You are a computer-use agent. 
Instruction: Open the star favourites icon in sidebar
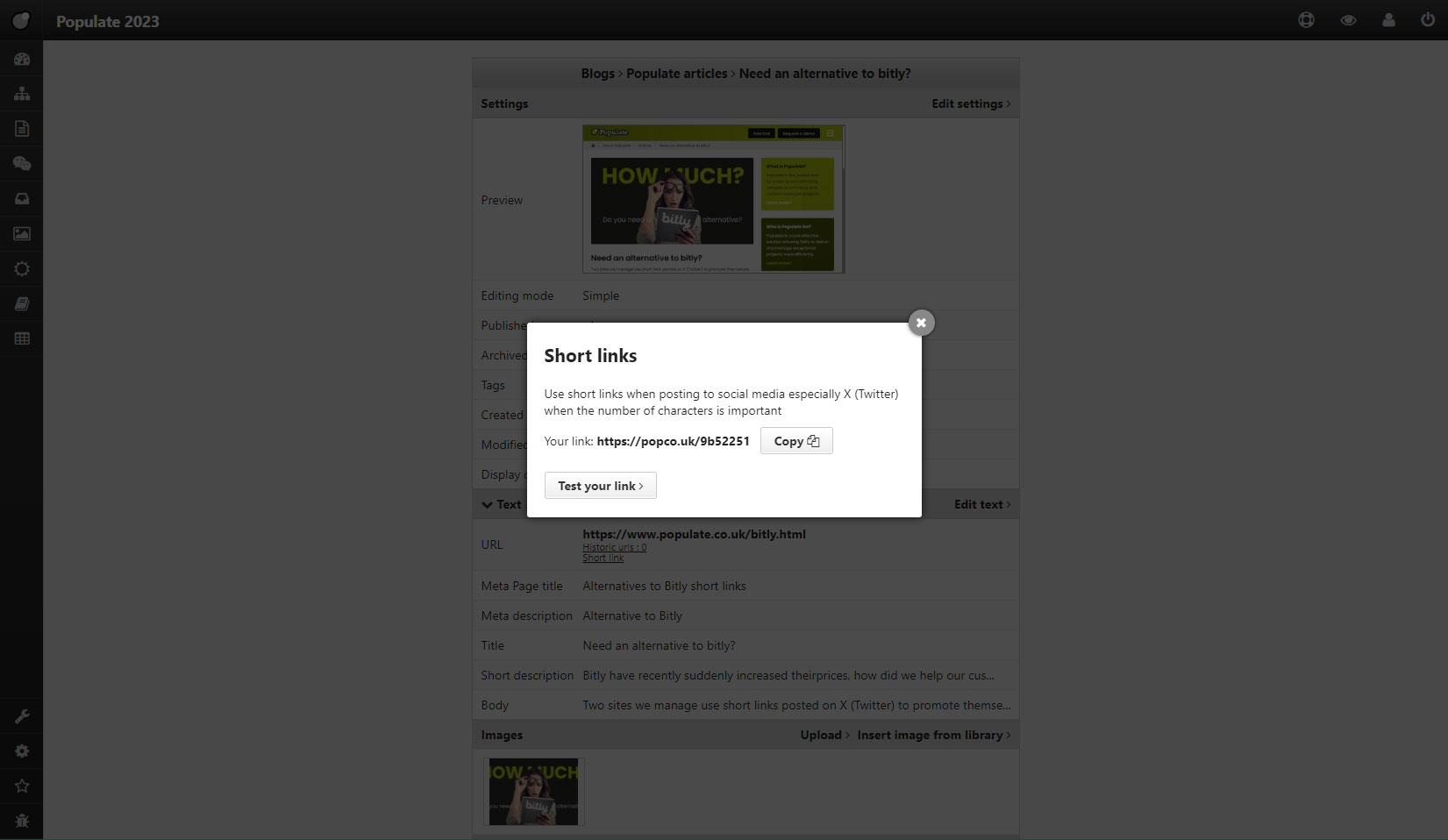point(22,787)
